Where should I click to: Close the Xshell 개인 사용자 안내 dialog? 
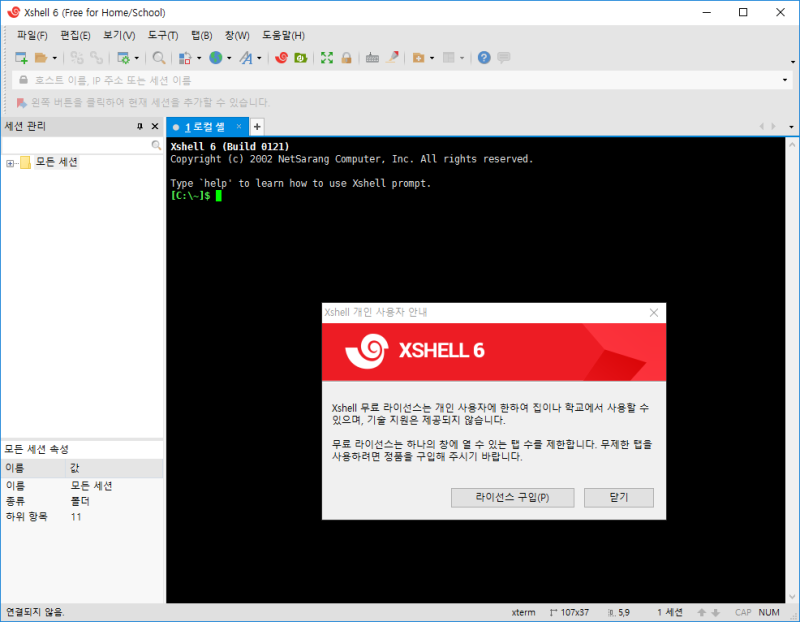coord(654,313)
